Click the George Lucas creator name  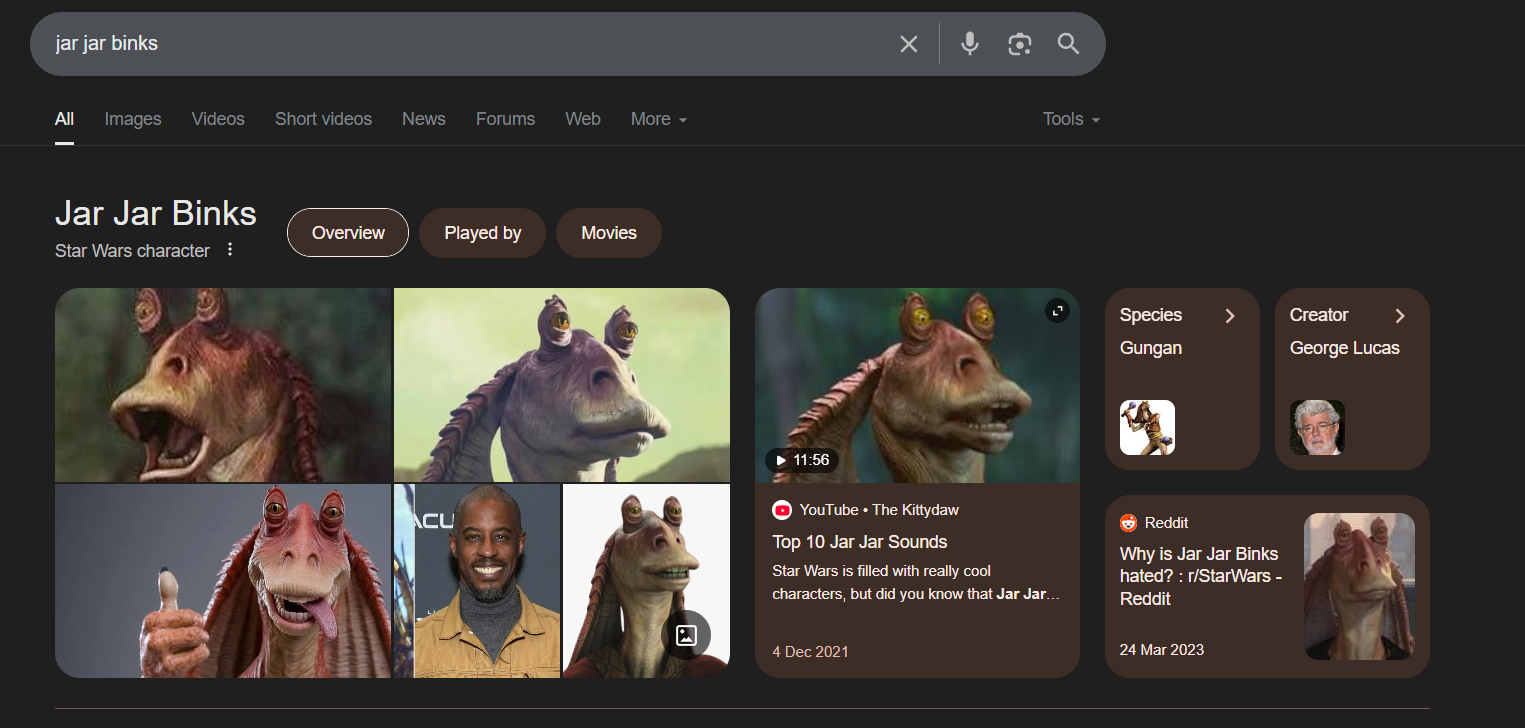[x=1345, y=348]
